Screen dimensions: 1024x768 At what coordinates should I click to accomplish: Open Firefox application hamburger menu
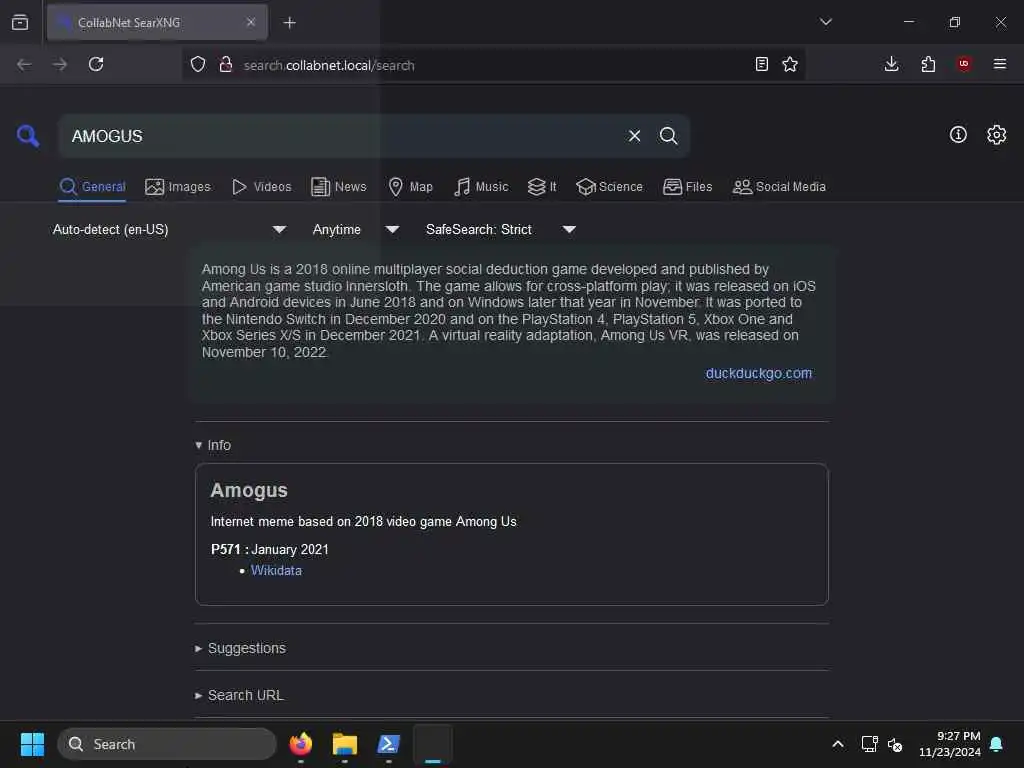(x=999, y=63)
